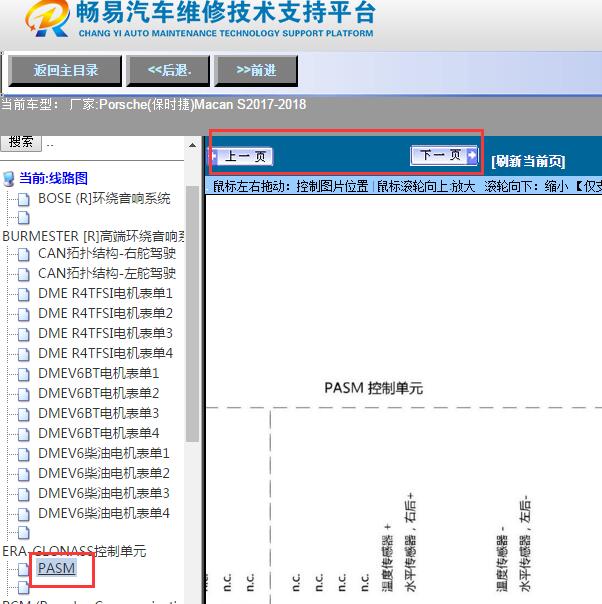Click the 搜索 button

click(x=21, y=142)
